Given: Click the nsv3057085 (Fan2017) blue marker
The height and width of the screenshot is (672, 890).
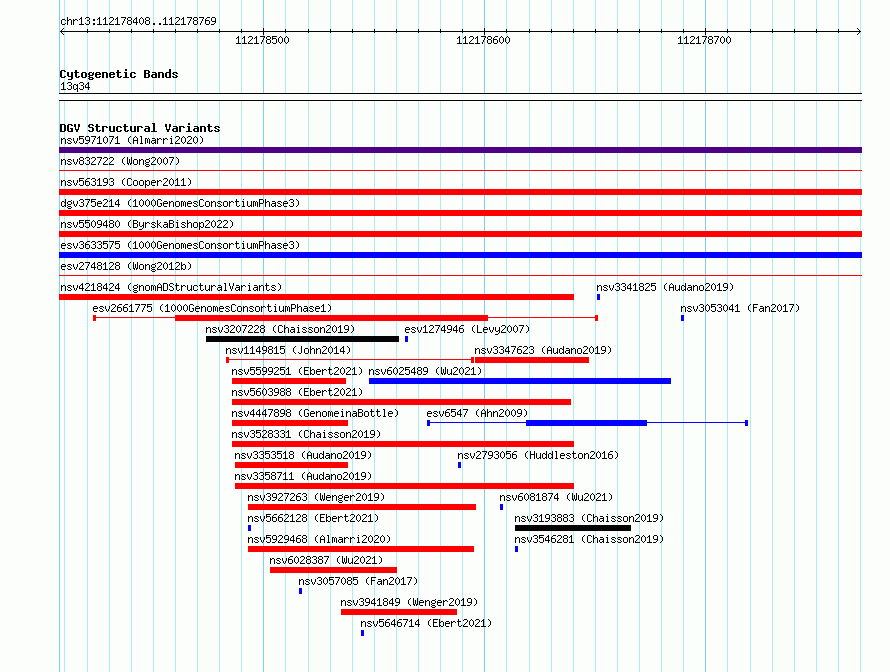Looking at the screenshot, I should 300,591.
